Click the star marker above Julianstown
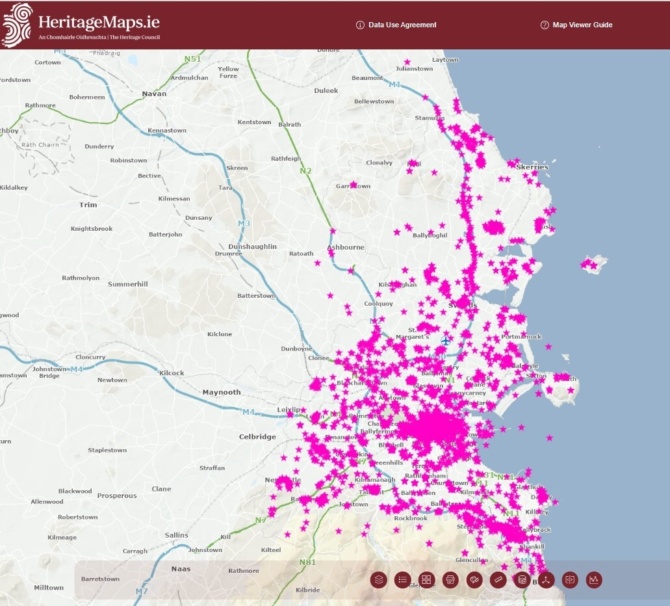Screen dimensions: 670x606 pos(407,62)
